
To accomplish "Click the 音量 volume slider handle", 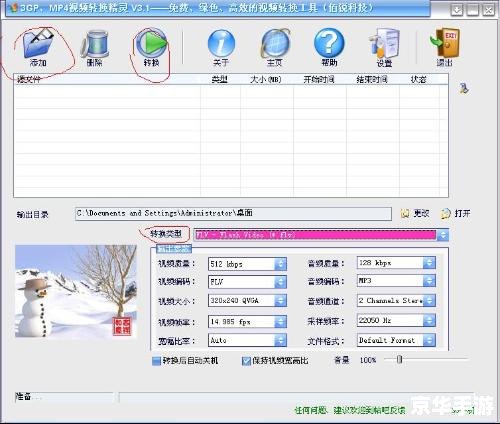I will click(399, 359).
